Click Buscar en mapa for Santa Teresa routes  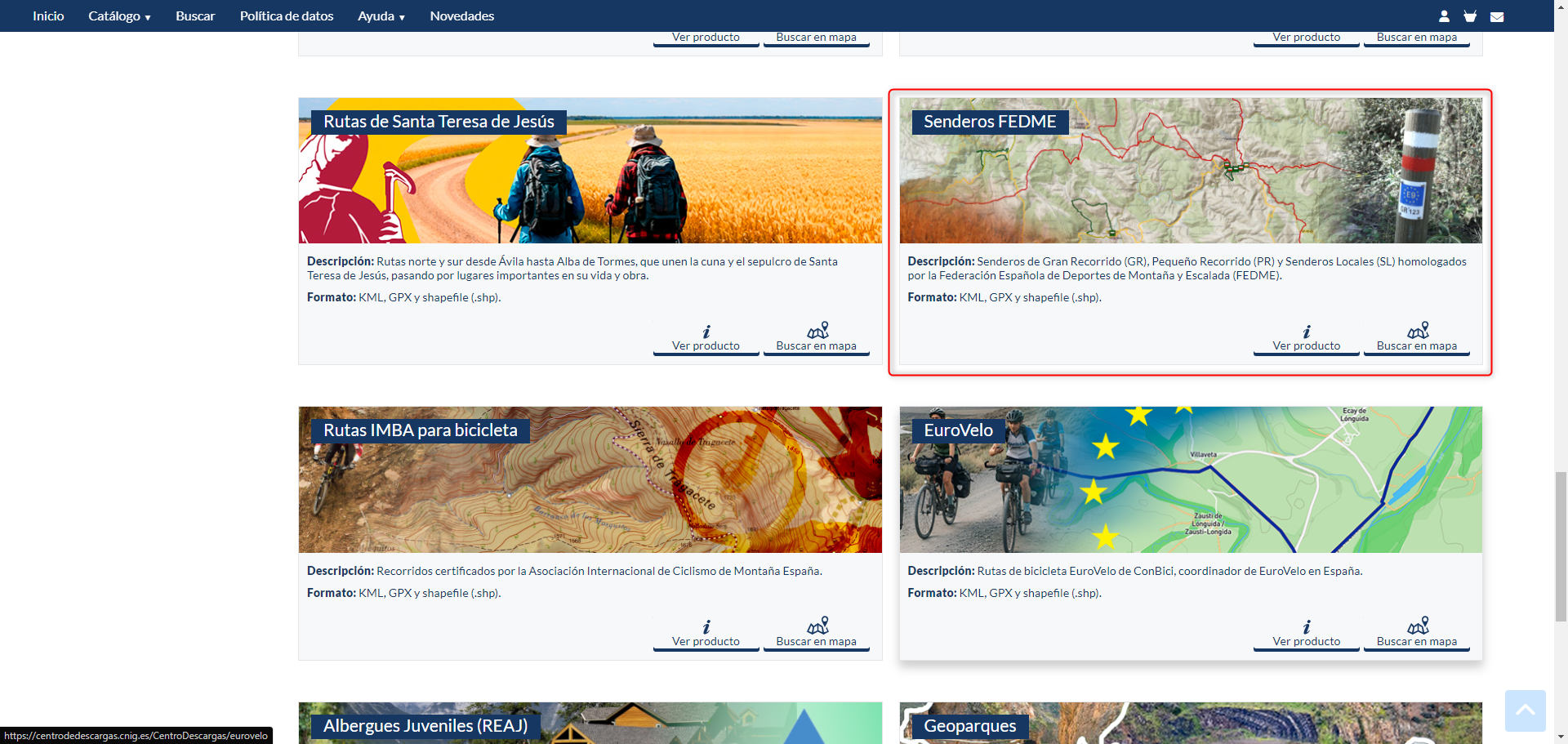pyautogui.click(x=816, y=345)
